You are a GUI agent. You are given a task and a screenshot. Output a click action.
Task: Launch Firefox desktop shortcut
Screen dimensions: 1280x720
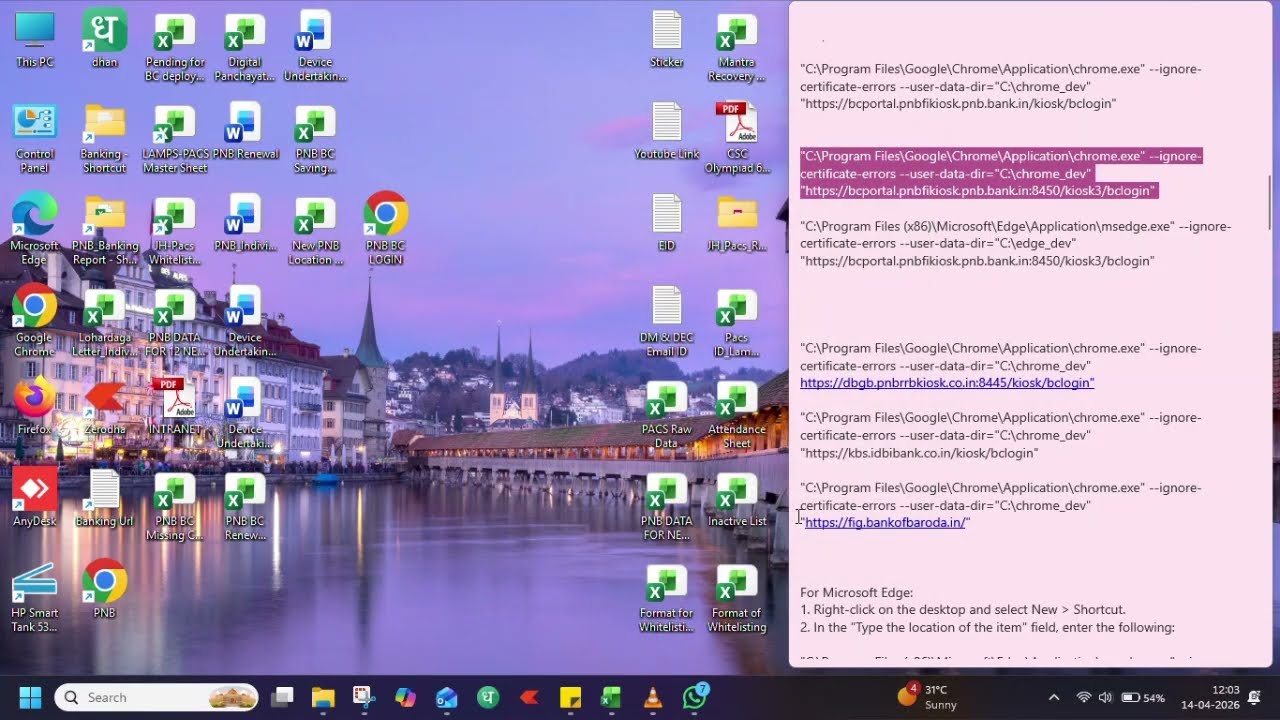[34, 406]
